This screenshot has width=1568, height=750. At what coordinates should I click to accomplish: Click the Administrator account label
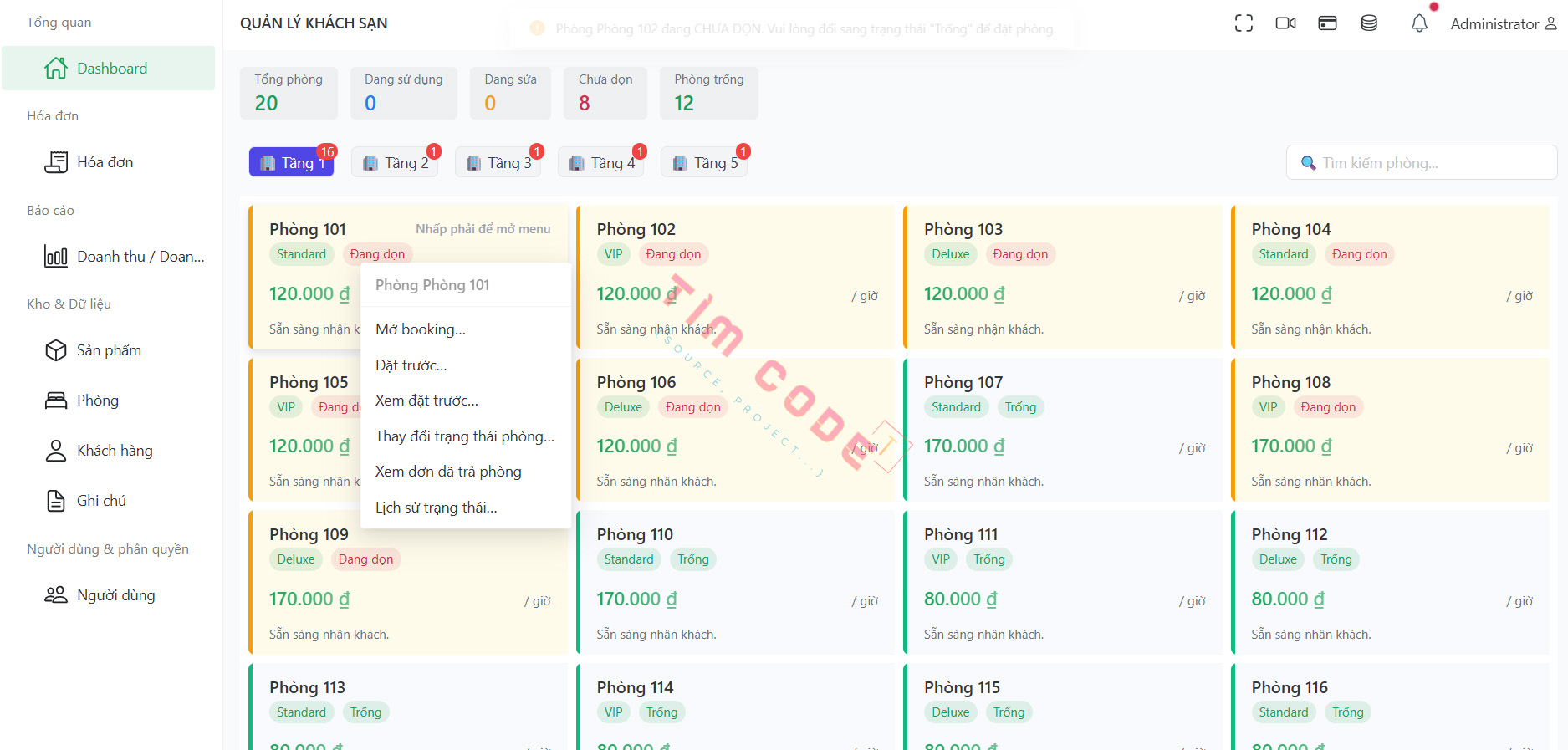(x=1494, y=24)
